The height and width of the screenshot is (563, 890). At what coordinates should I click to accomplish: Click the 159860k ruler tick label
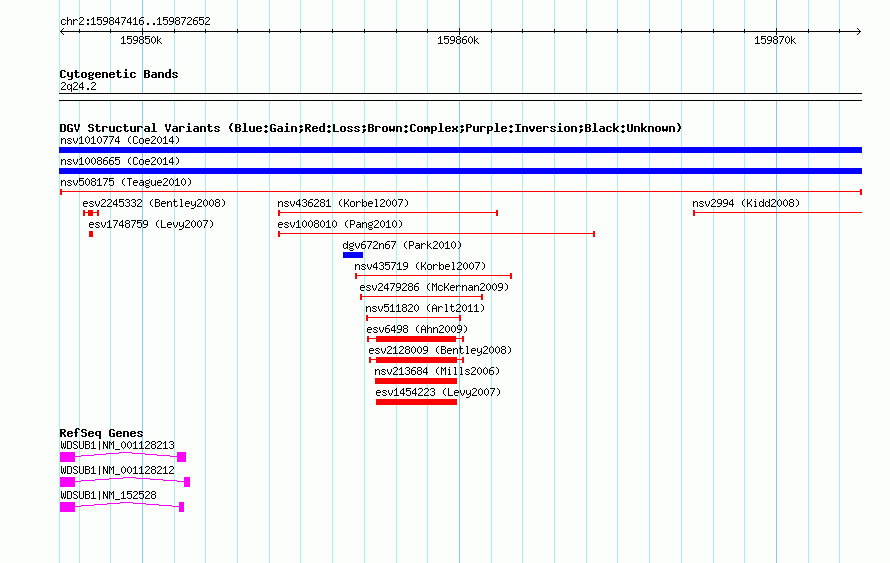pyautogui.click(x=457, y=40)
